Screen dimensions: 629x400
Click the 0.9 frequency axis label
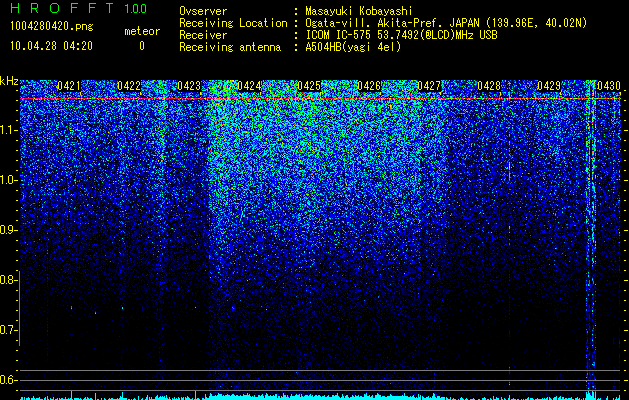pos(8,230)
